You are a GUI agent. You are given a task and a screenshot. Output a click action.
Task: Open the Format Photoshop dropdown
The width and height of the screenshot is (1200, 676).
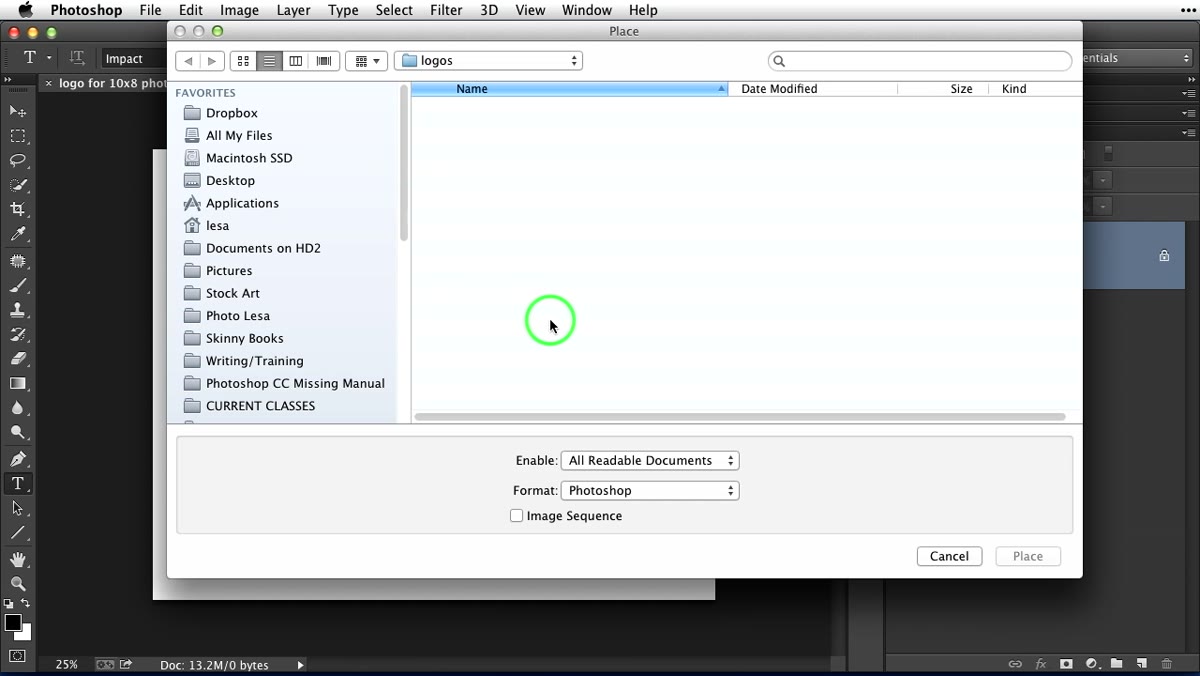650,491
